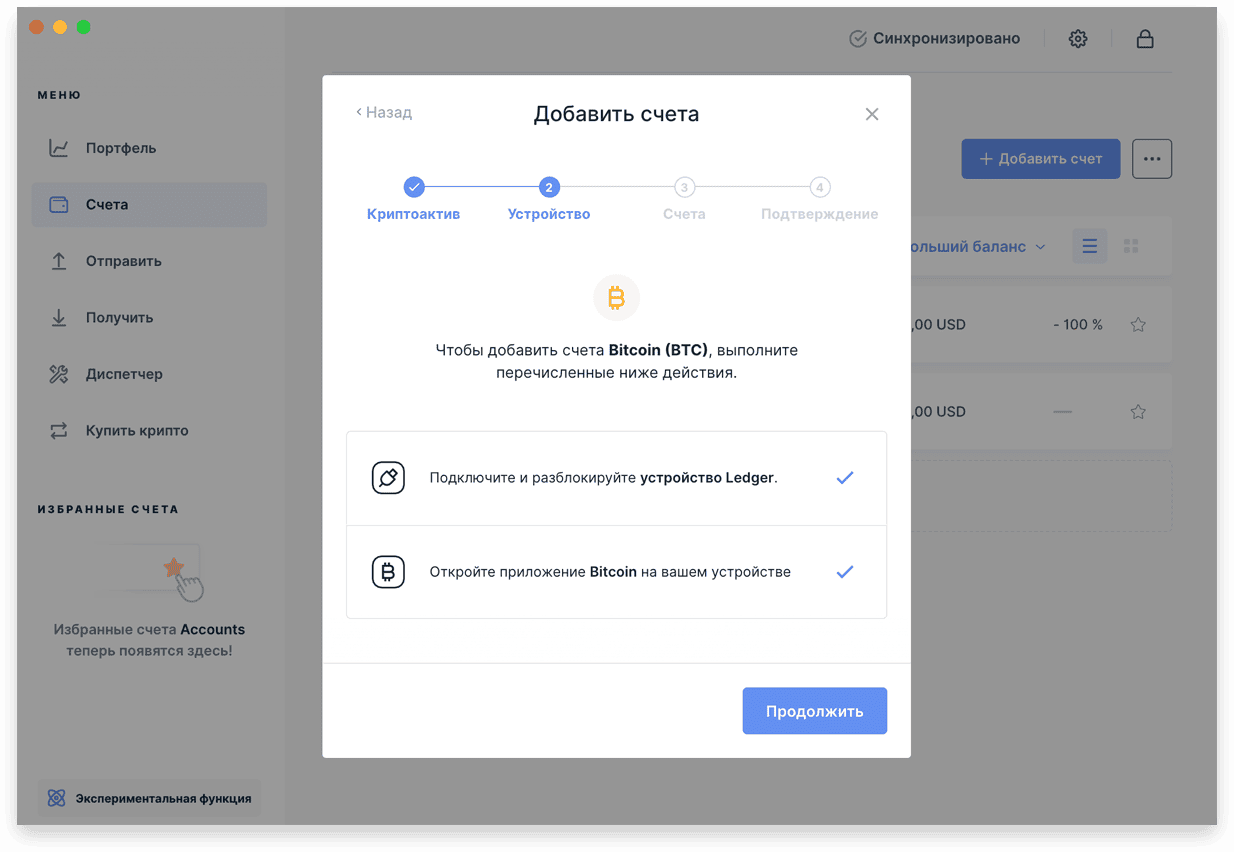Viewport: 1234px width, 852px height.
Task: Click the macOS green fullscreen button
Action: point(84,27)
